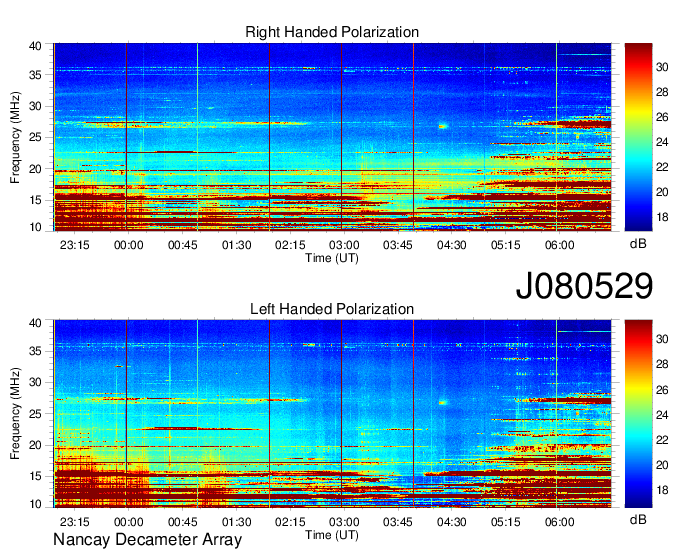Click 20 MHz tick on bottom plot
This screenshot has height=552, width=680.
pos(36,445)
